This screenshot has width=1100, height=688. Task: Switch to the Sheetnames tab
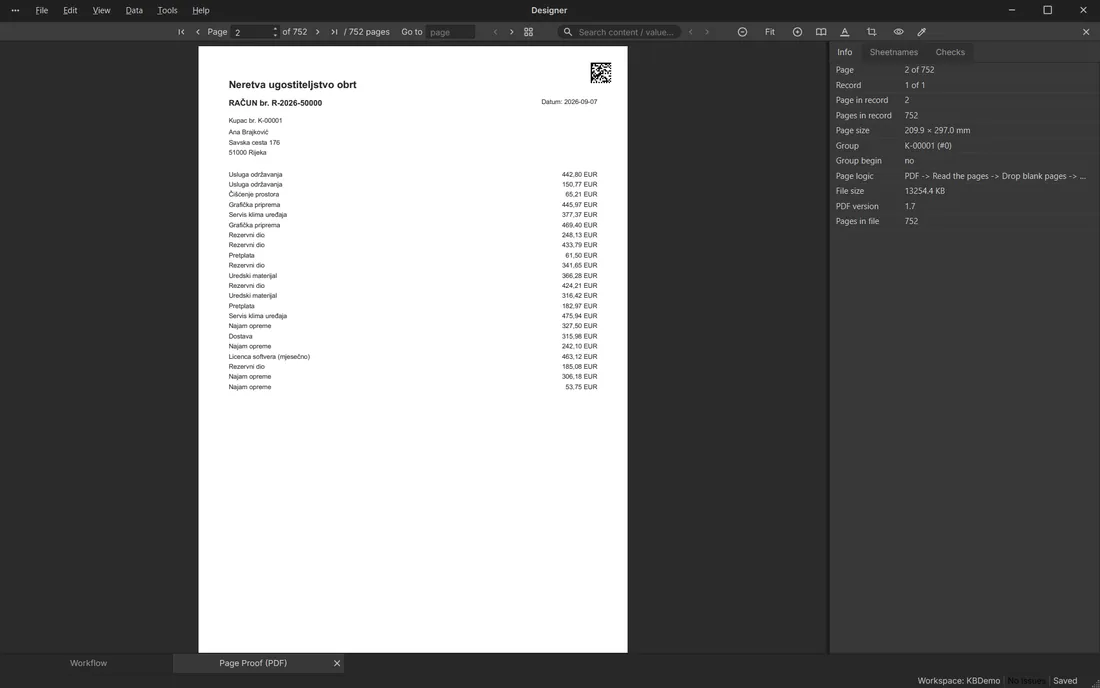[894, 52]
